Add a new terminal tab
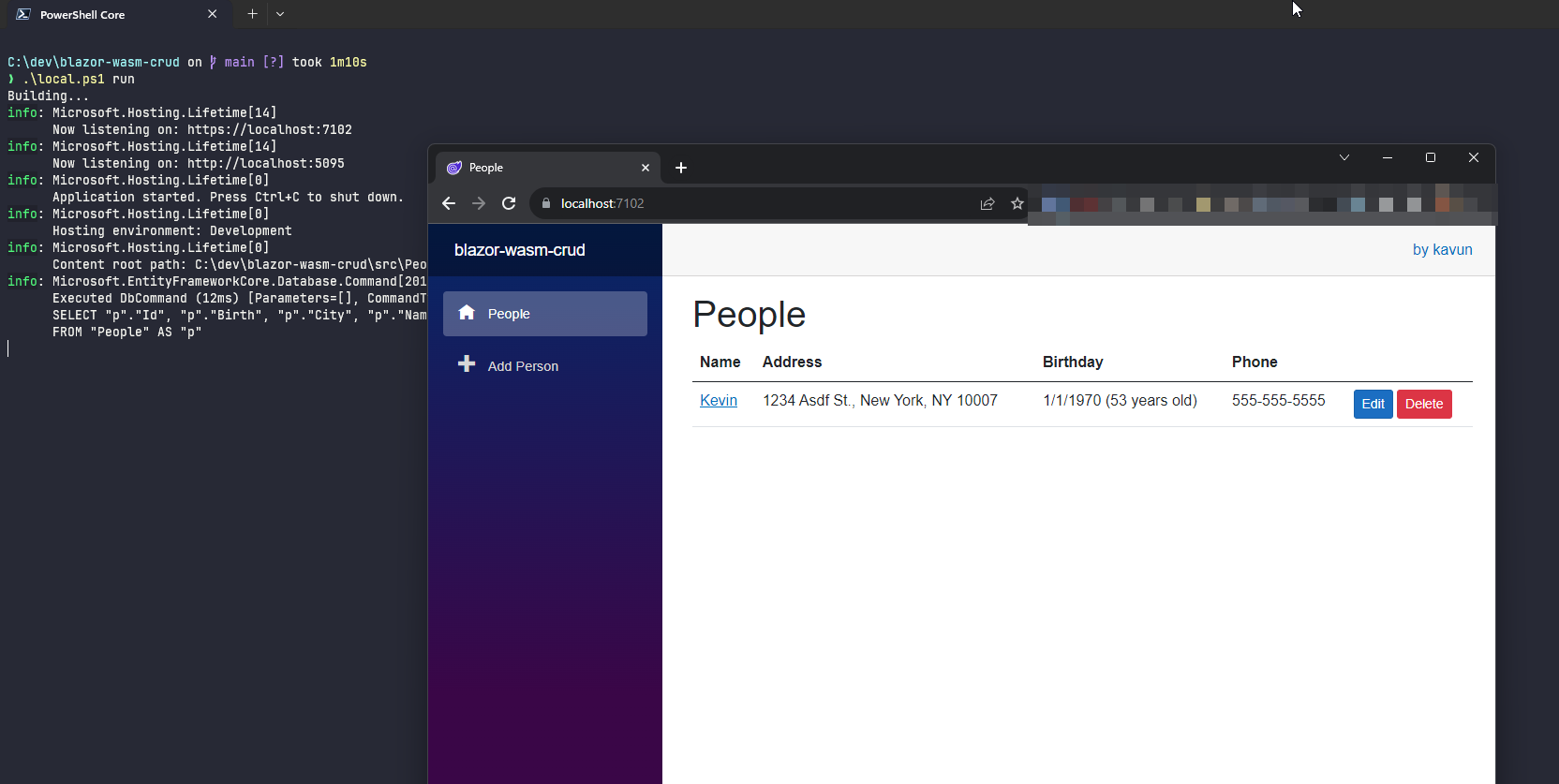 (252, 14)
